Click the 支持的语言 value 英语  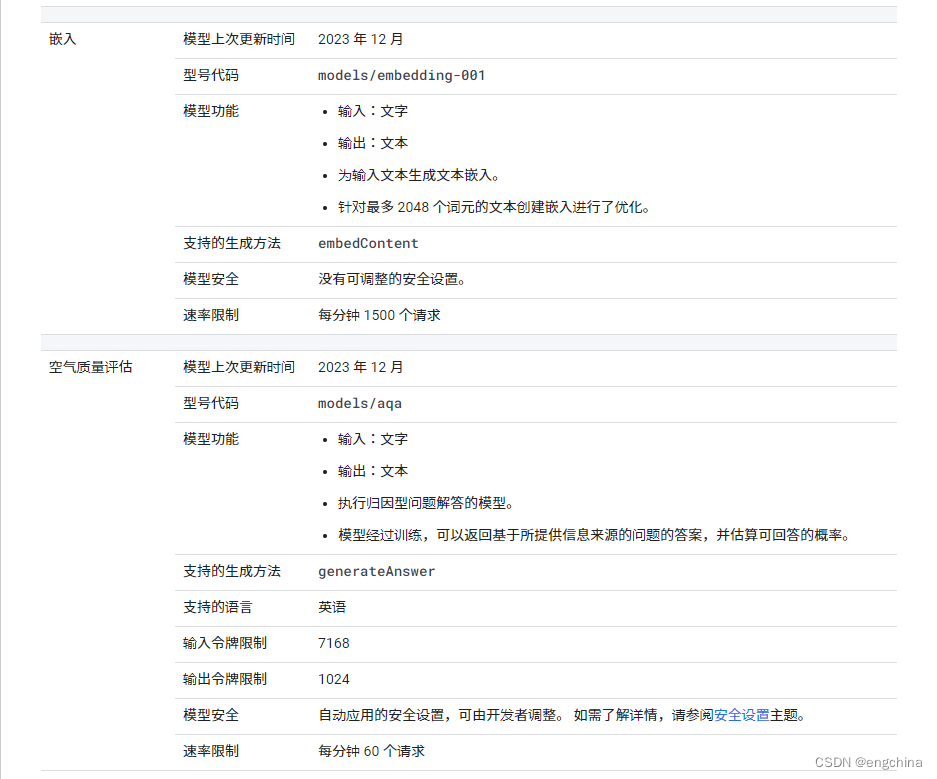point(331,607)
